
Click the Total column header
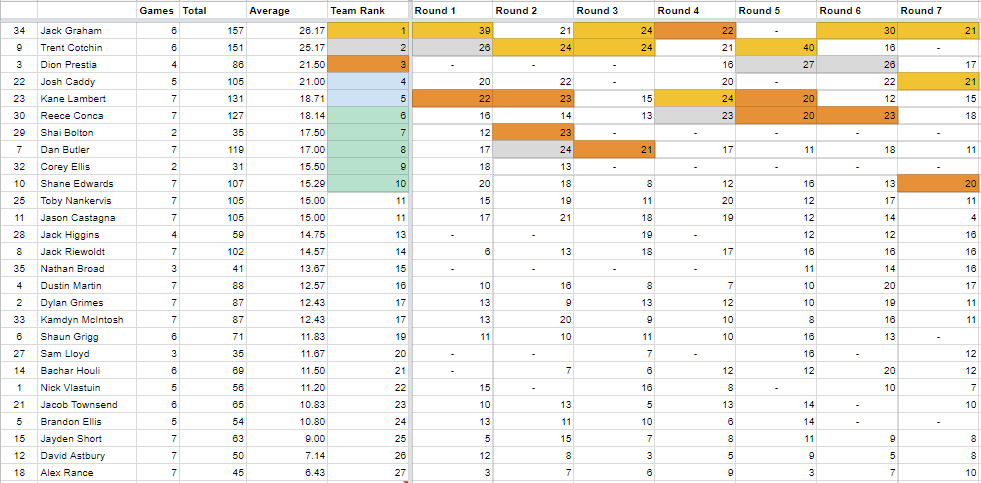(212, 11)
